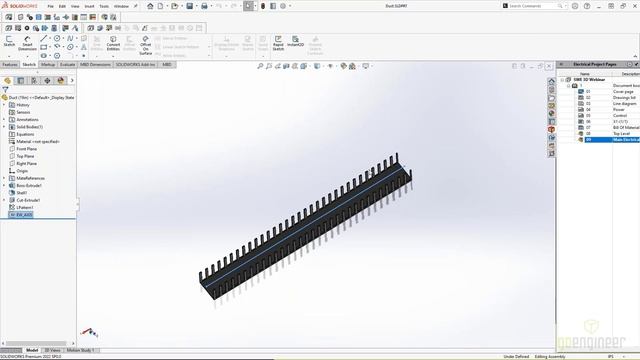Image resolution: width=640 pixels, height=360 pixels.
Task: Expand the Annotations tree node
Action: click(x=4, y=120)
